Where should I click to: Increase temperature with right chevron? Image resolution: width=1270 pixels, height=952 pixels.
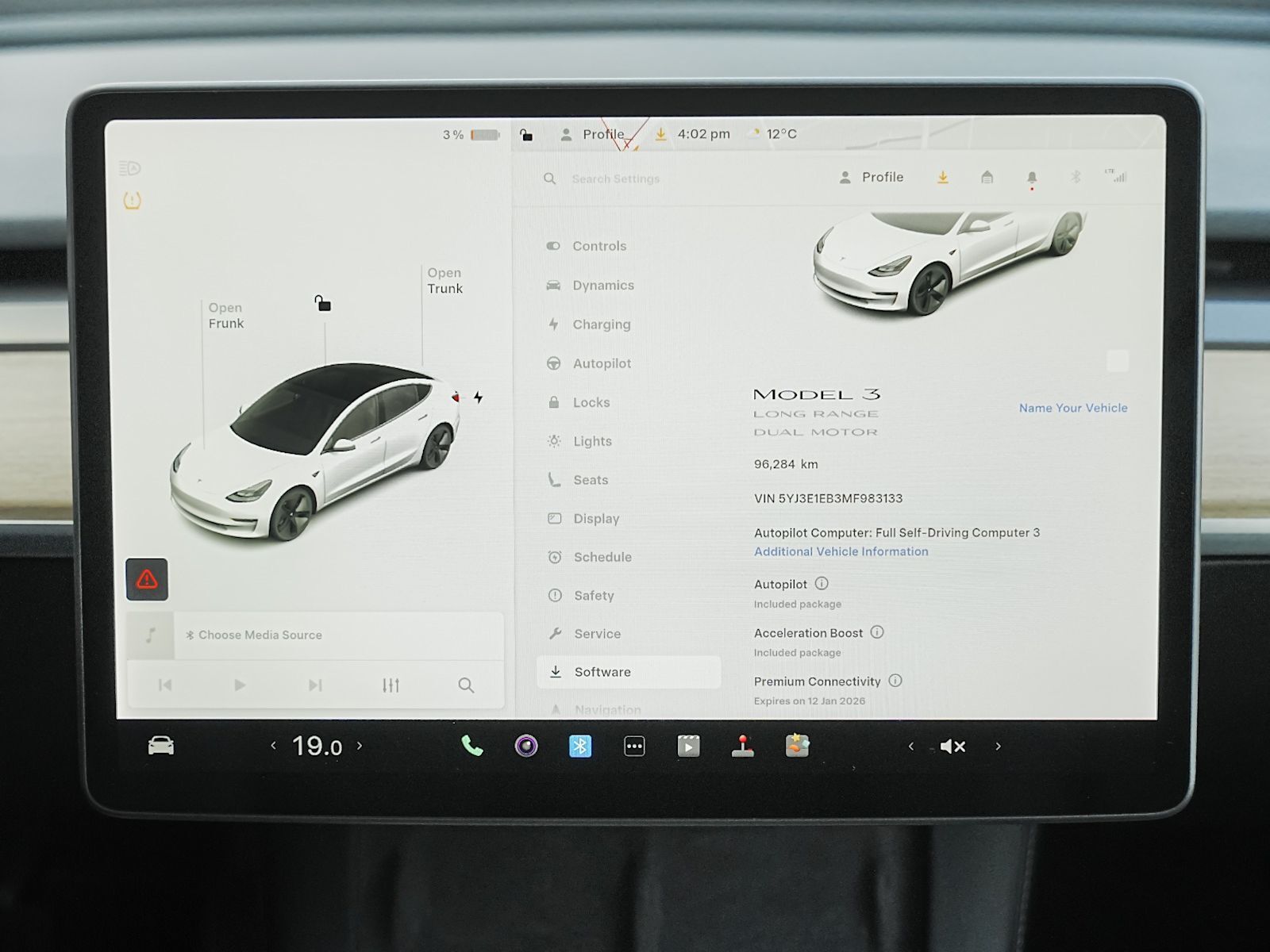pyautogui.click(x=360, y=746)
